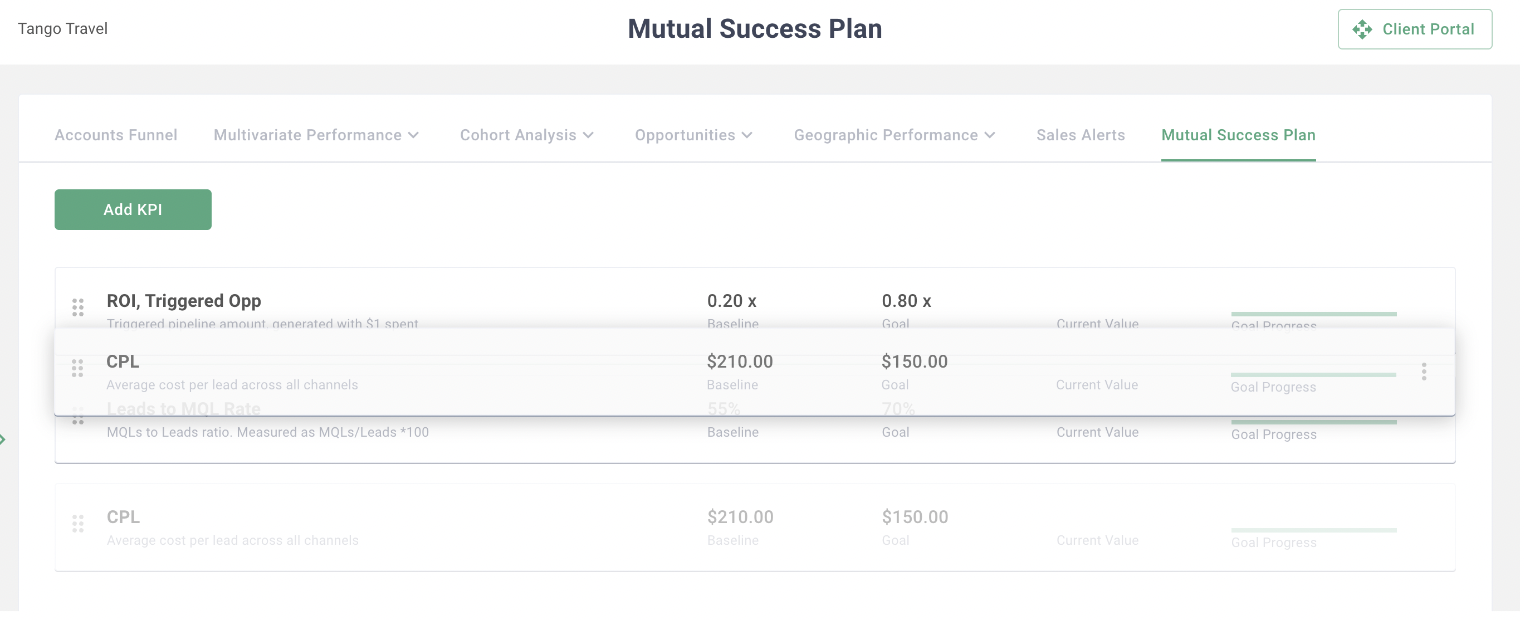Expand the sidebar using the green left-edge arrow
The height and width of the screenshot is (620, 1524).
5,439
